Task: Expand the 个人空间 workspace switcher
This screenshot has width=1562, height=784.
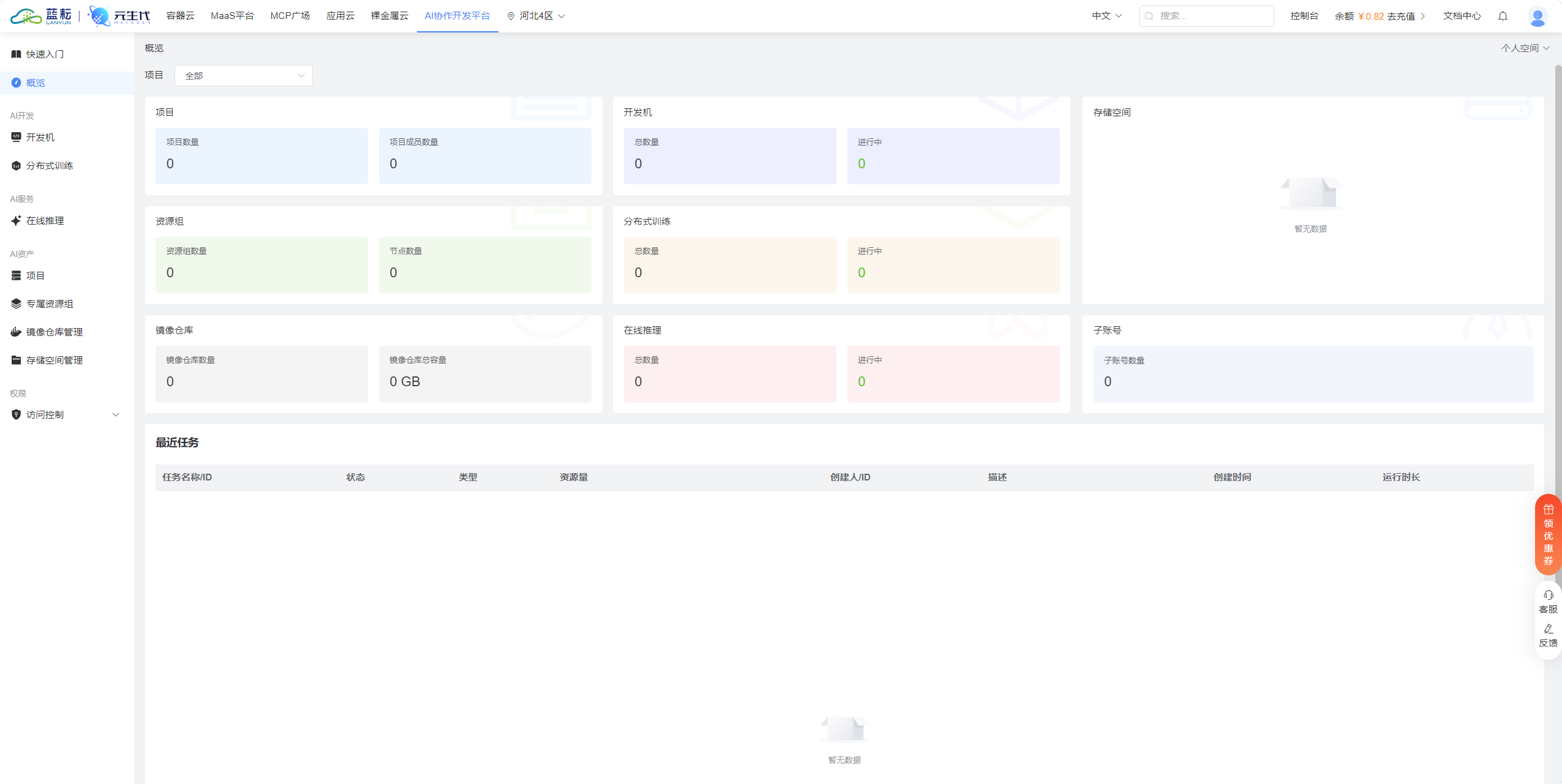Action: 1525,48
